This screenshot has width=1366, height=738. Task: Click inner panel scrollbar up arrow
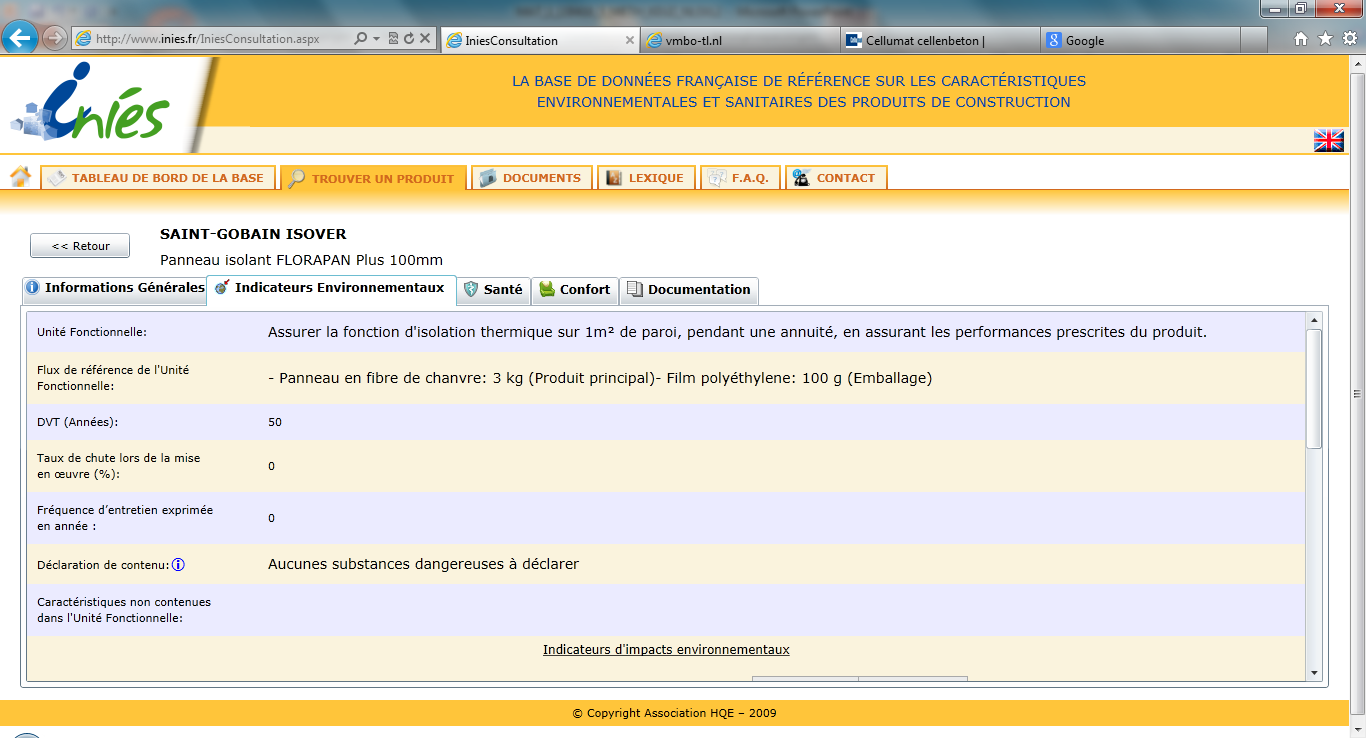[1314, 320]
